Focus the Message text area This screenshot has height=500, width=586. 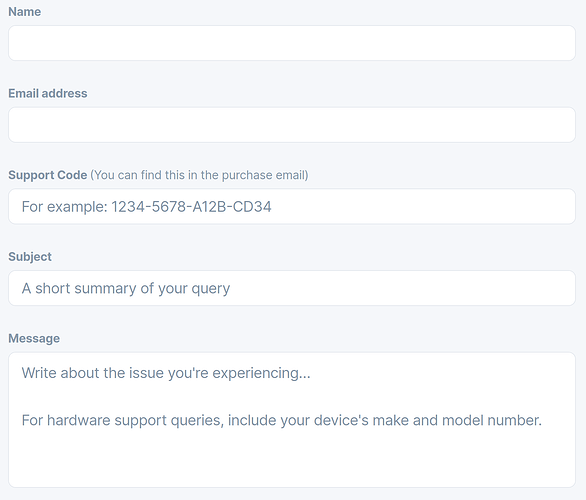click(x=292, y=420)
